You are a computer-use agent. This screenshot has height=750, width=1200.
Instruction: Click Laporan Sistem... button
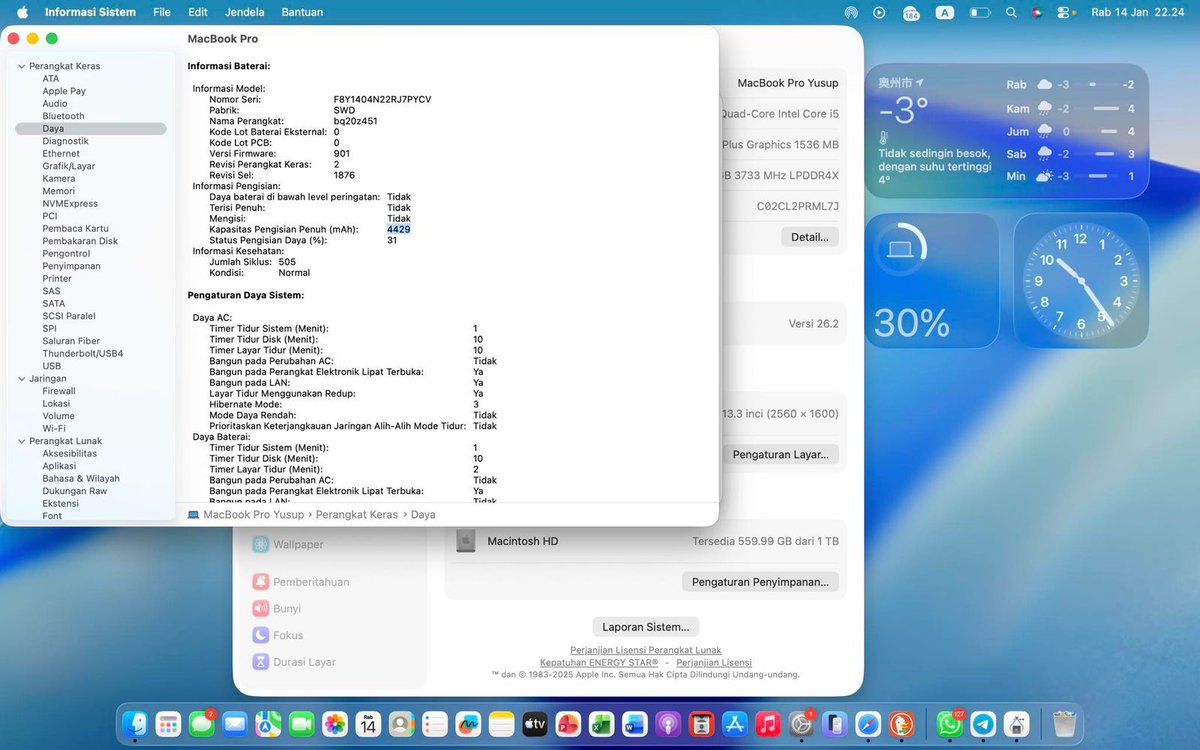click(646, 627)
